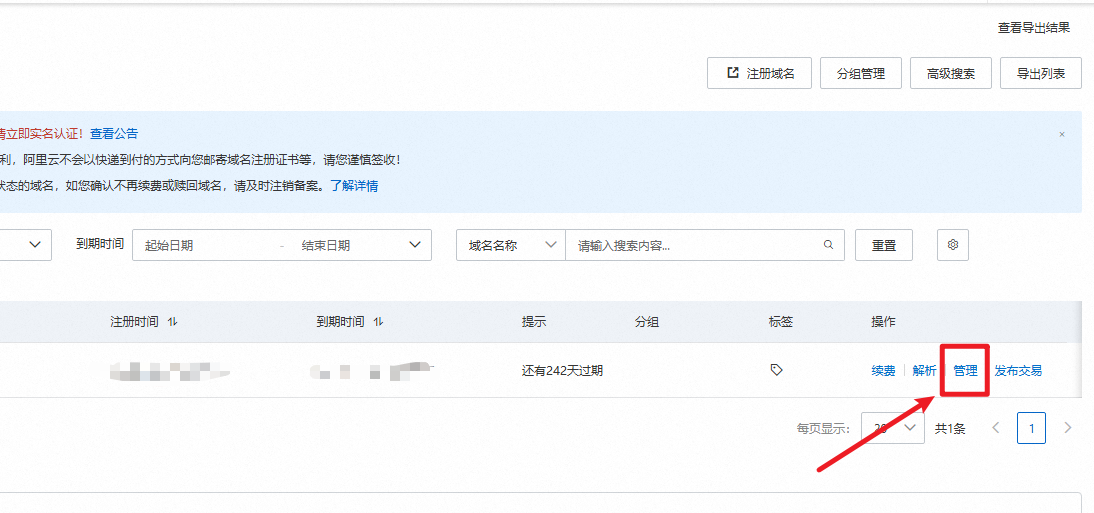Open the 域名名称 search type dropdown
Viewport: 1094px width, 513px height.
click(x=510, y=245)
